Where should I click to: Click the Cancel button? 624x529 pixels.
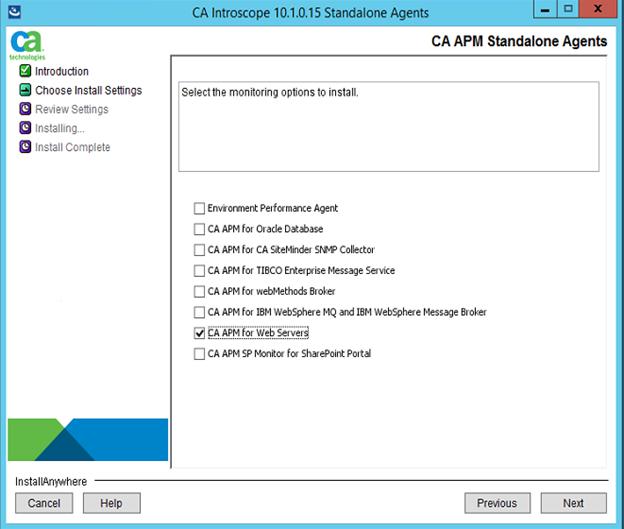coord(44,503)
